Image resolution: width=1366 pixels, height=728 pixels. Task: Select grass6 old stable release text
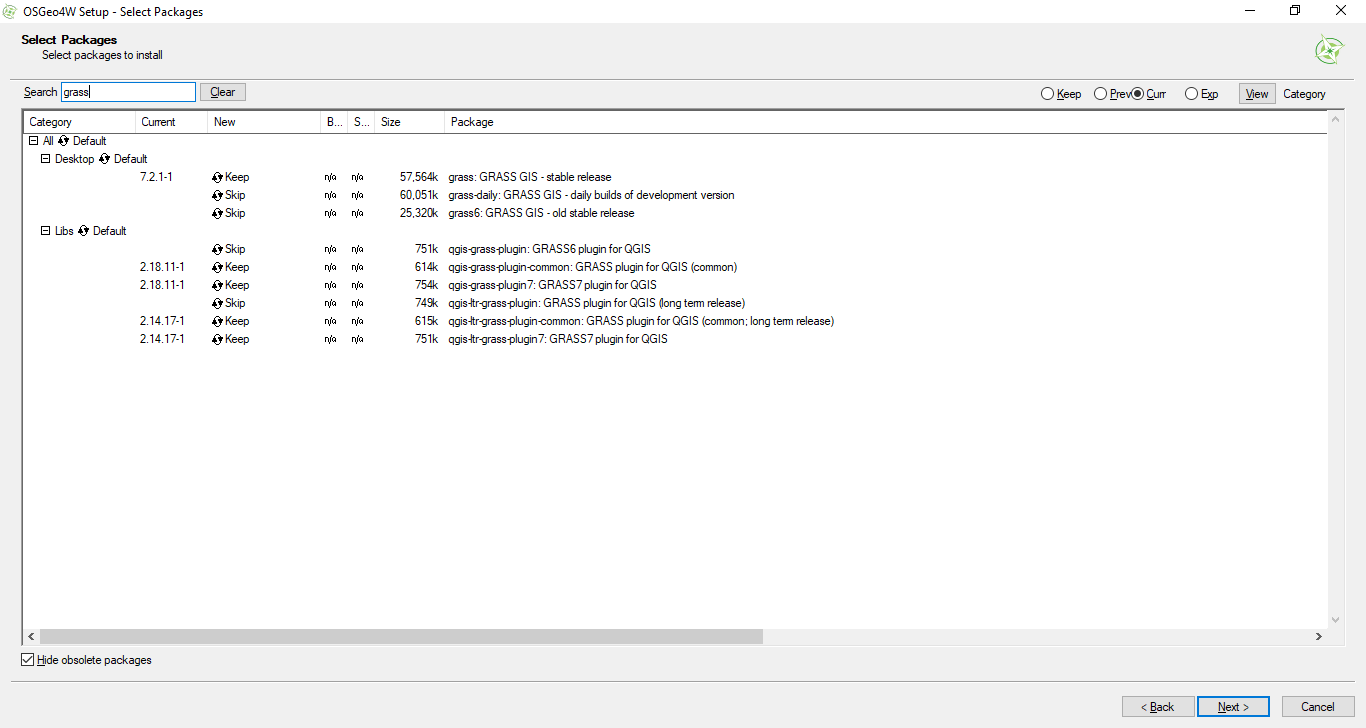coord(541,213)
